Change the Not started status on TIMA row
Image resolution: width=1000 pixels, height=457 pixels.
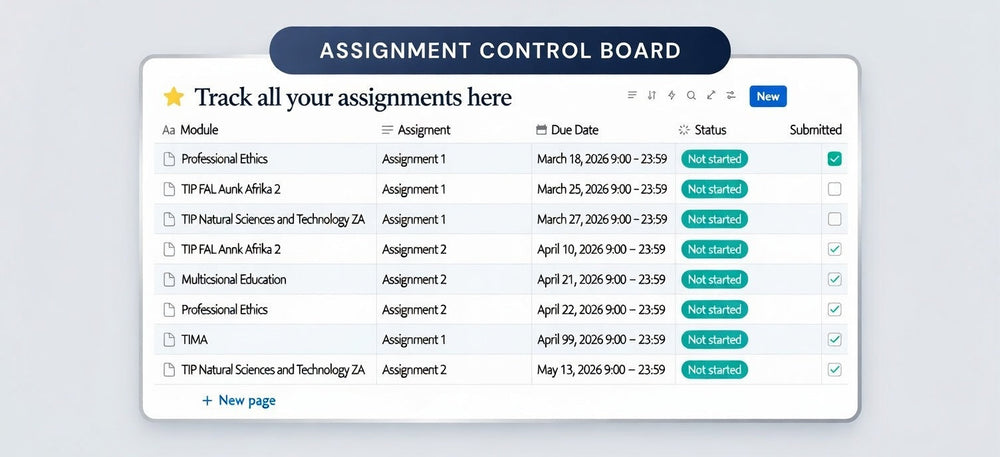tap(714, 340)
